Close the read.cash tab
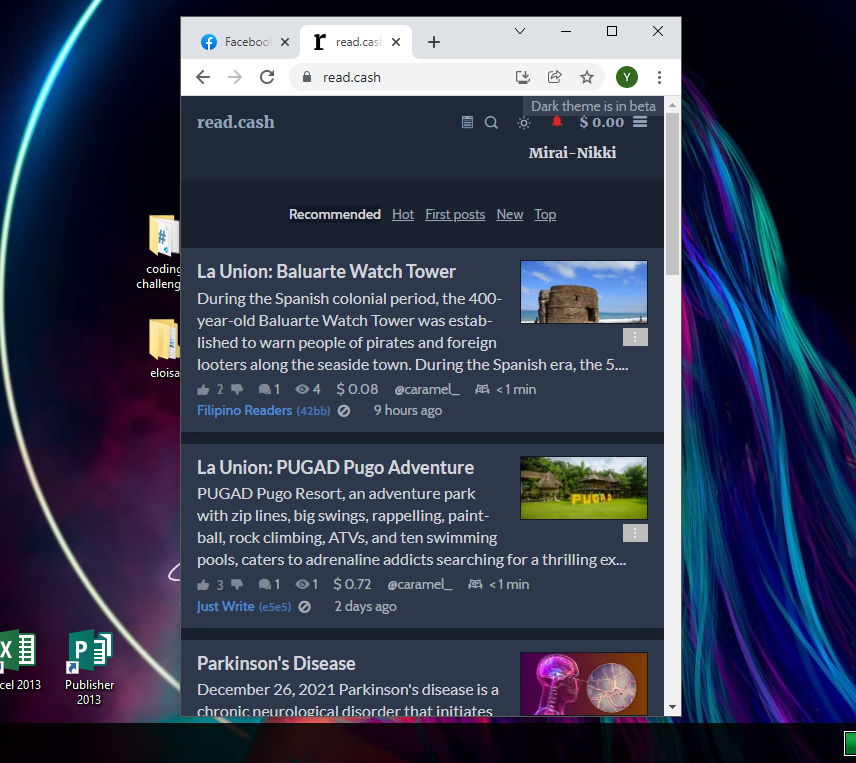This screenshot has height=763, width=856. click(x=396, y=42)
